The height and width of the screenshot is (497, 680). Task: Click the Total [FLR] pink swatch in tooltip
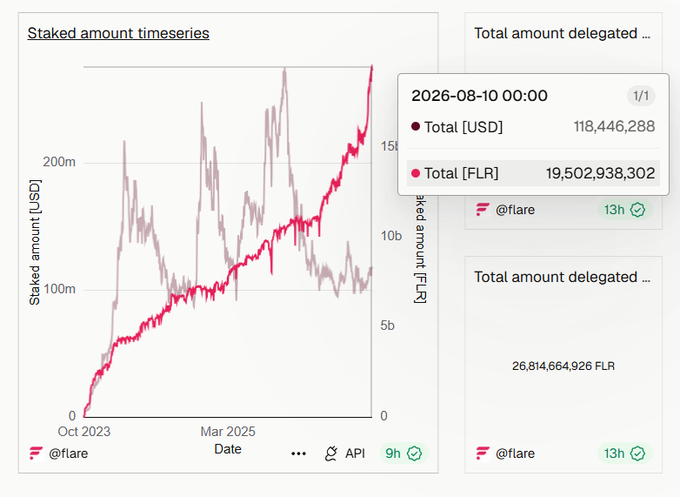pyautogui.click(x=415, y=173)
